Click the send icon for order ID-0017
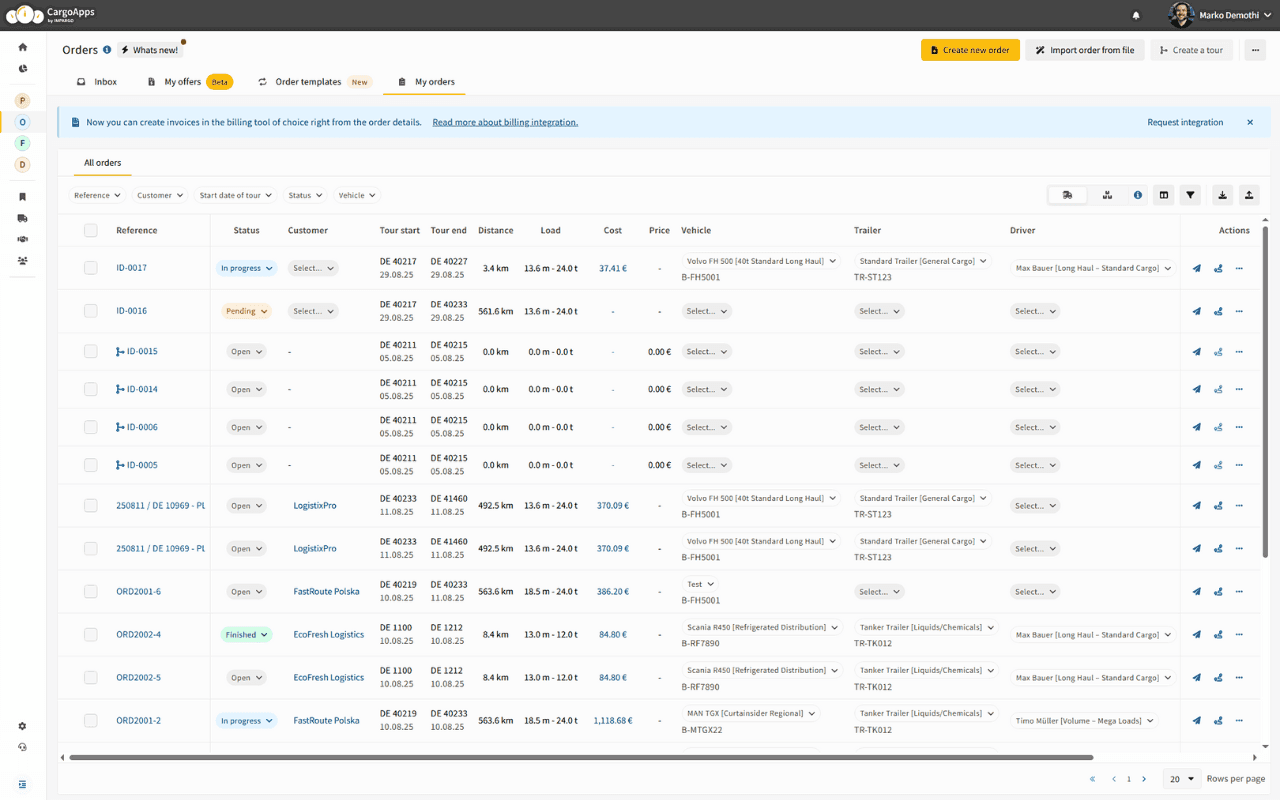This screenshot has width=1280, height=800. click(x=1197, y=268)
